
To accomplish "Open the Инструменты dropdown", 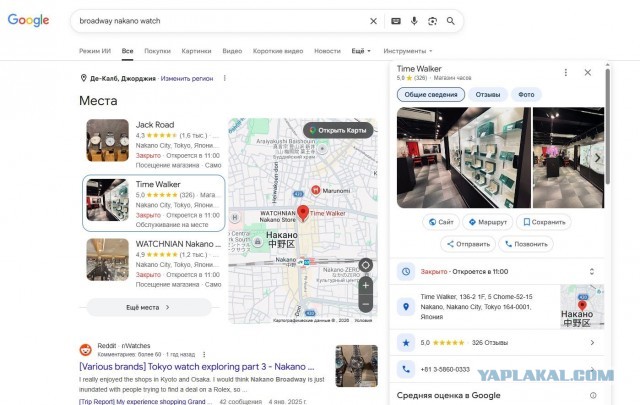I will click(407, 51).
